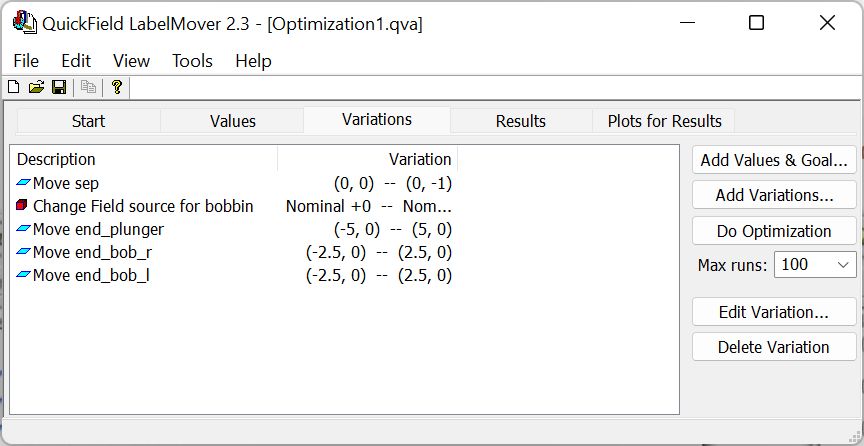Click the Copy toolbar icon
Screen dimensions: 864x446
pos(88,88)
